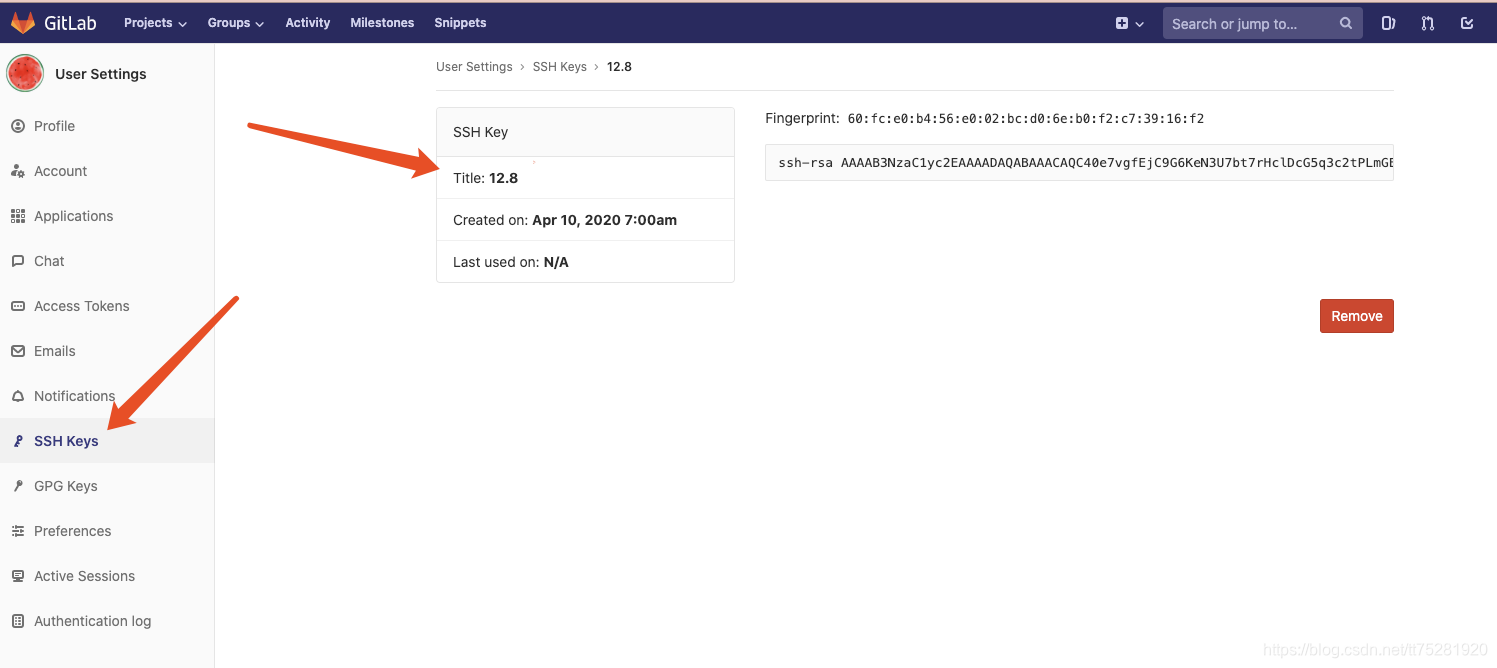Image resolution: width=1497 pixels, height=668 pixels.
Task: Click User Settings breadcrumb link
Action: click(474, 67)
